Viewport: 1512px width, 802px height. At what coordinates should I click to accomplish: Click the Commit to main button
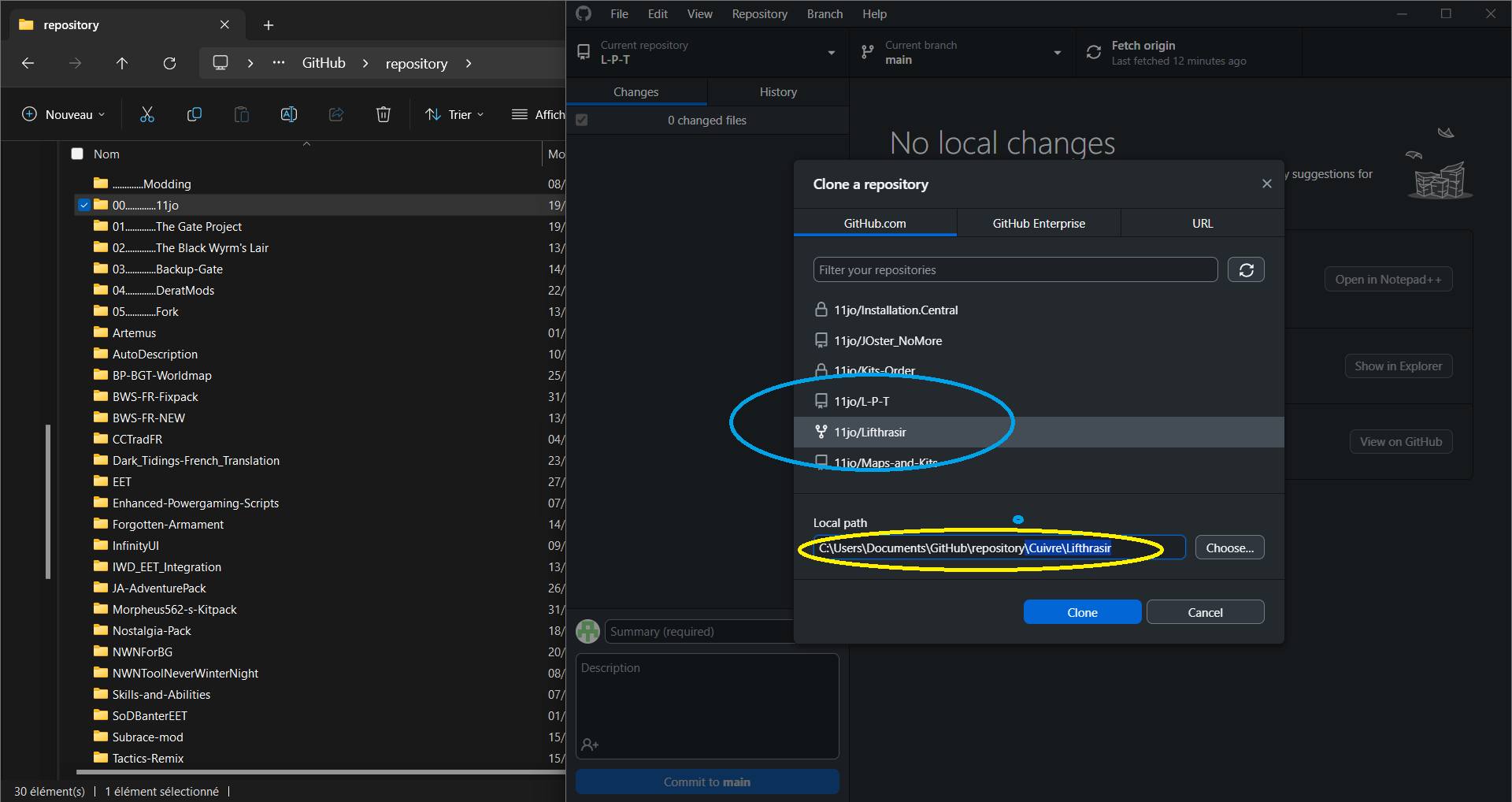pyautogui.click(x=707, y=782)
